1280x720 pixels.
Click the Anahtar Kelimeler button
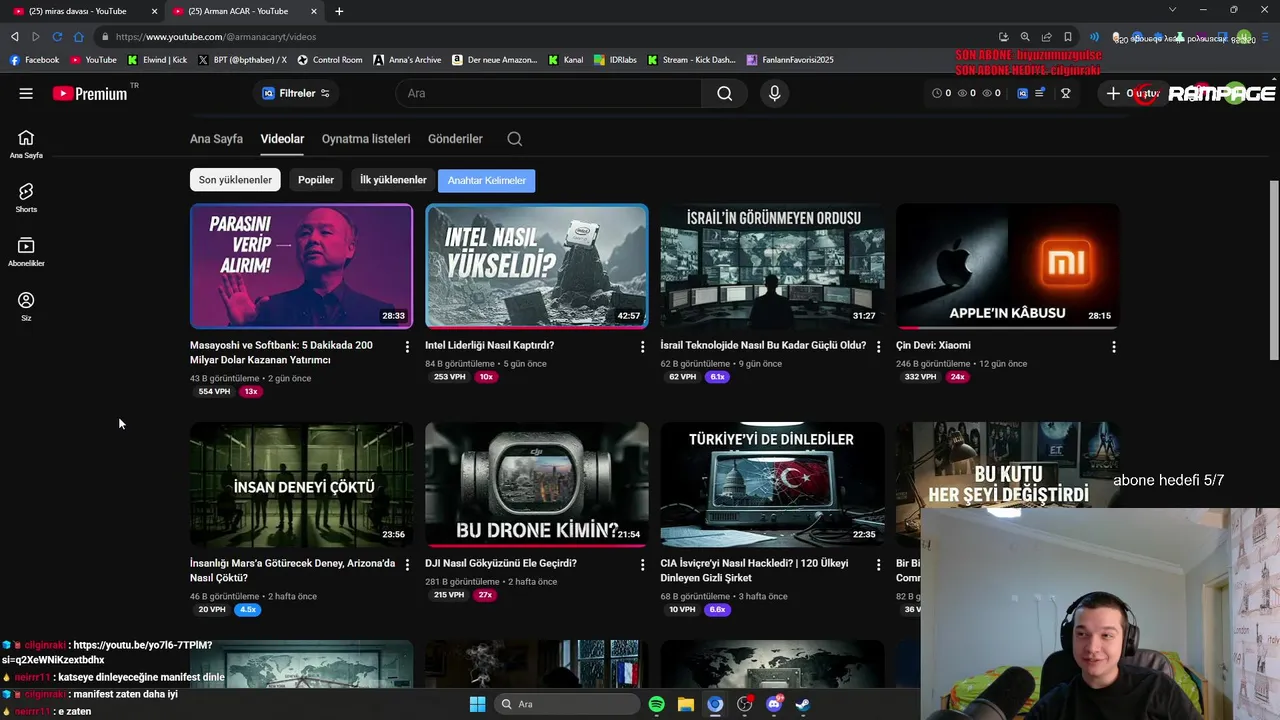tap(487, 181)
